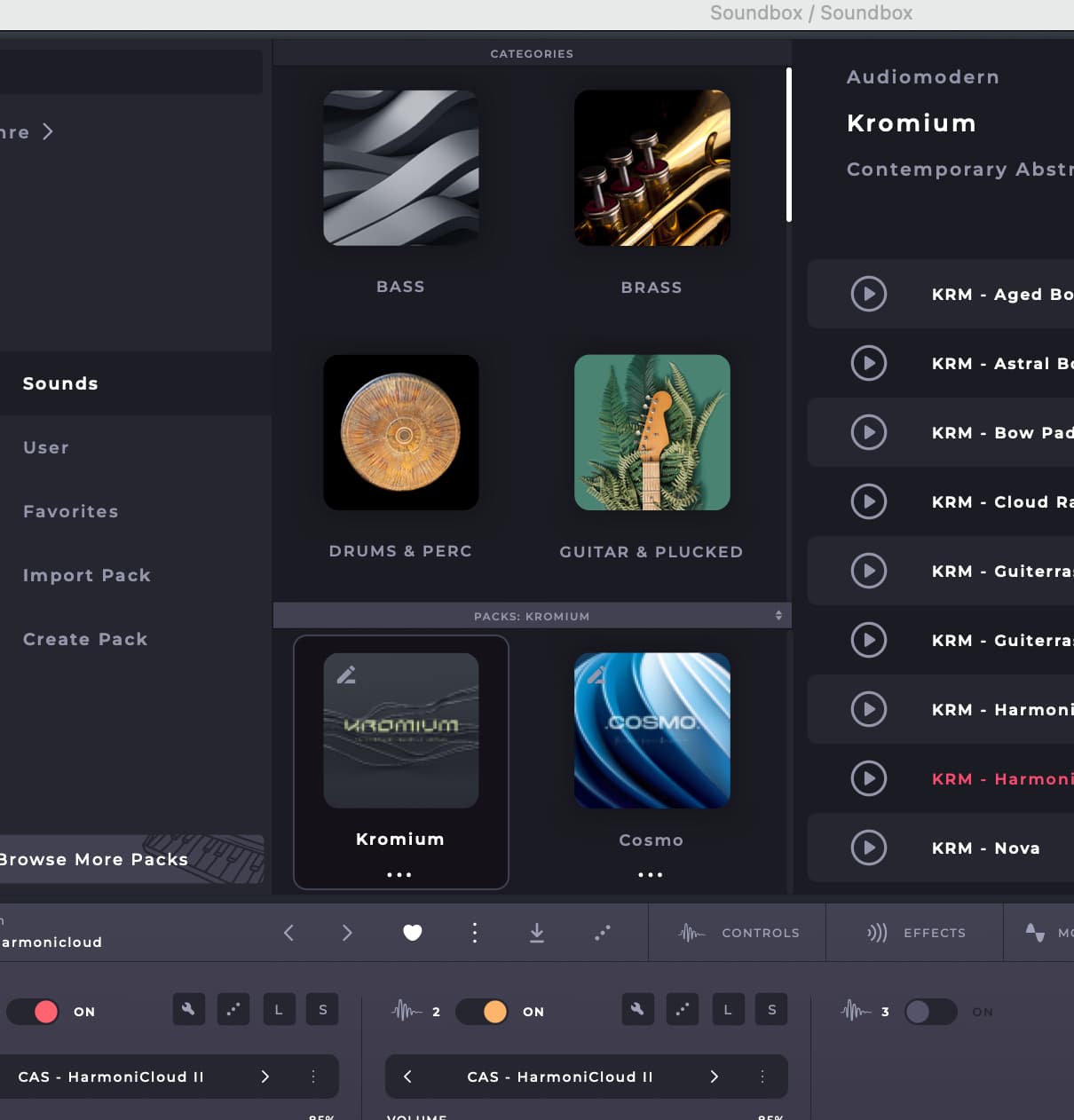Click layer 2's CAS - HarmoniCloud II sound name
This screenshot has height=1120, width=1074.
pyautogui.click(x=560, y=1077)
